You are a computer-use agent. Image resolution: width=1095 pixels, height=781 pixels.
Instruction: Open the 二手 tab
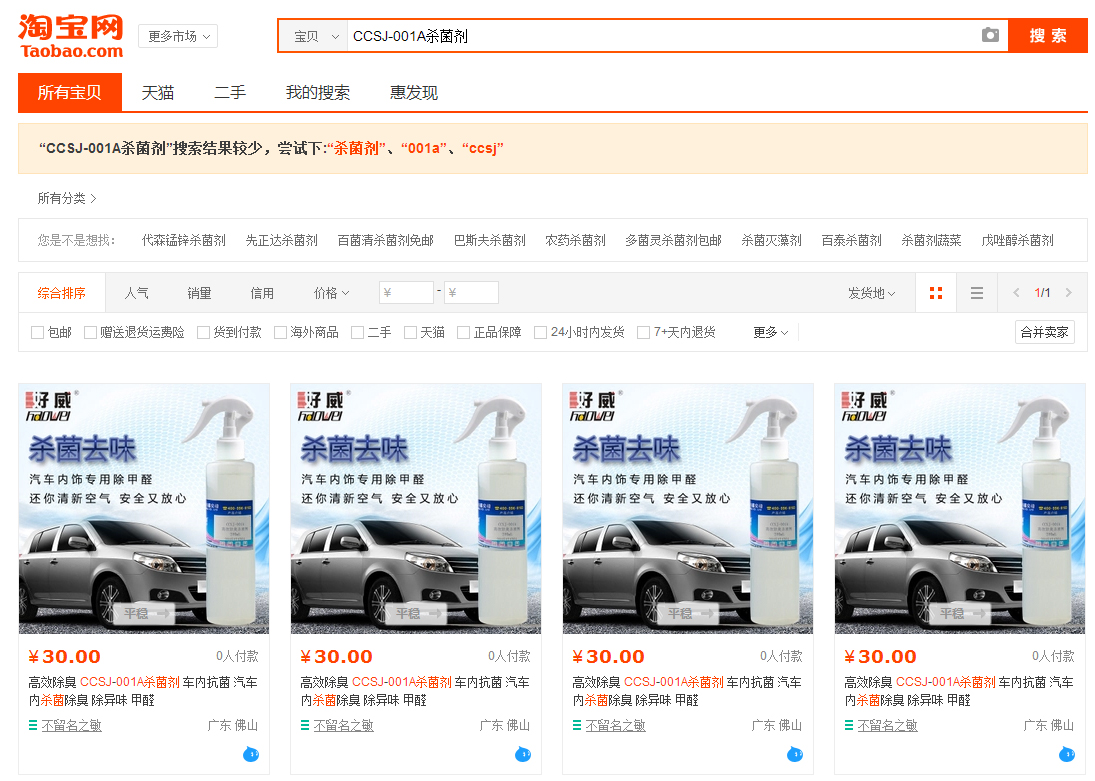click(x=230, y=92)
